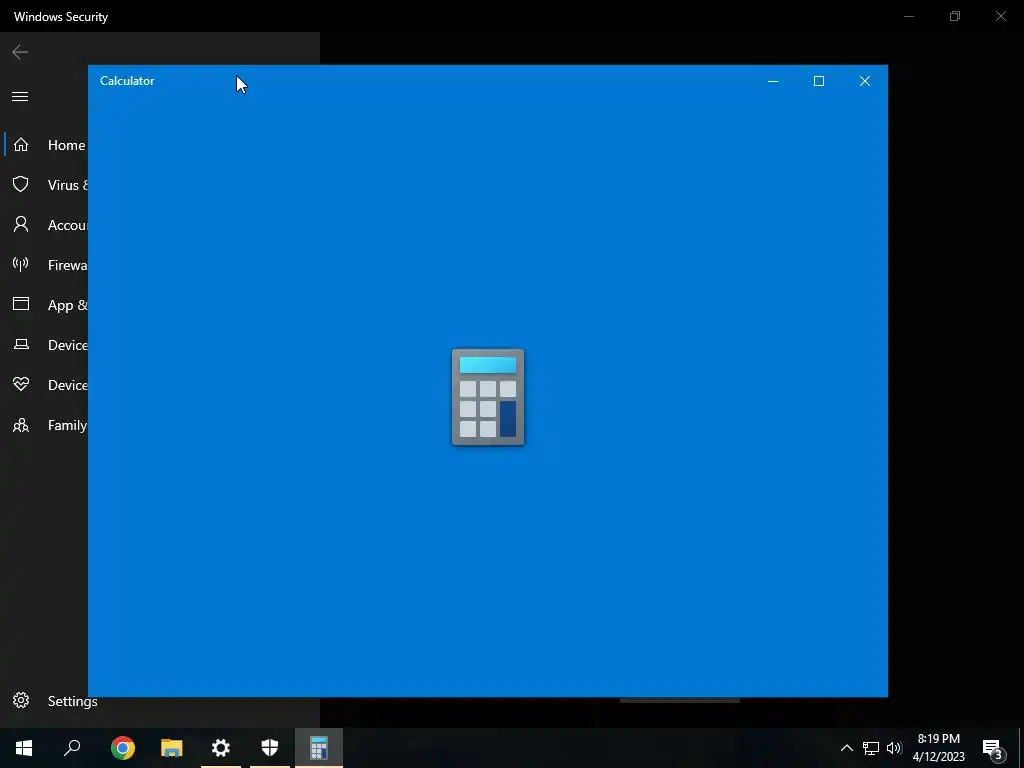Open Device security laptop icon
The height and width of the screenshot is (768, 1024).
21,344
